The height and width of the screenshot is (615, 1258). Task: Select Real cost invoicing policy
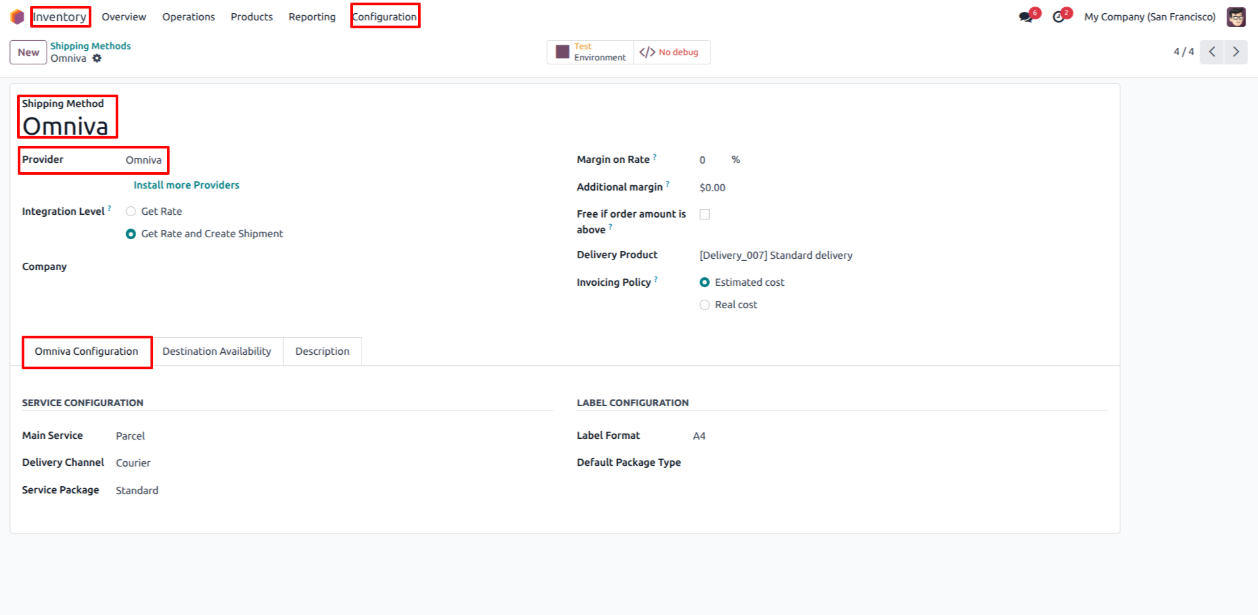click(705, 305)
